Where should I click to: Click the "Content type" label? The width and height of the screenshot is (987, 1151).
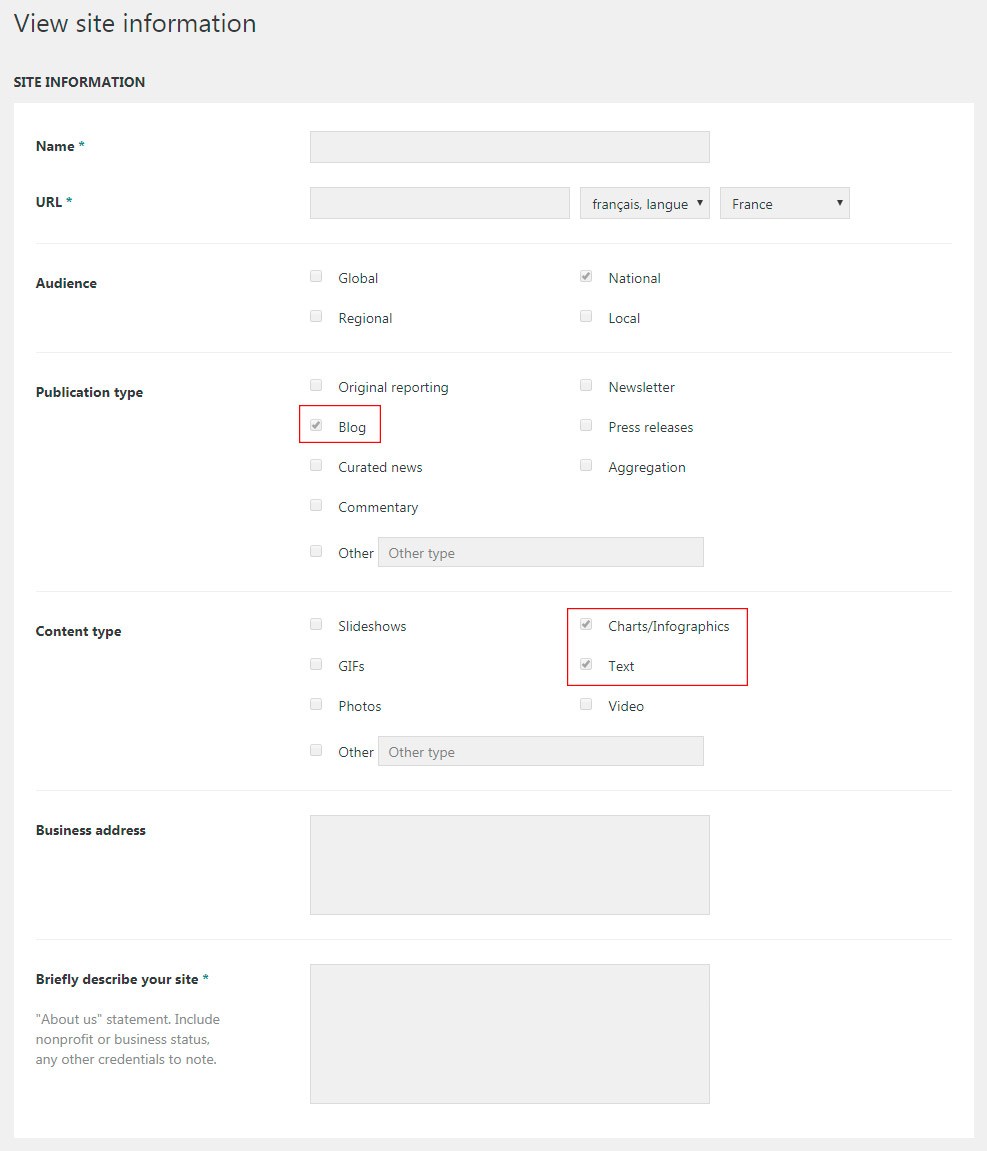pos(79,631)
